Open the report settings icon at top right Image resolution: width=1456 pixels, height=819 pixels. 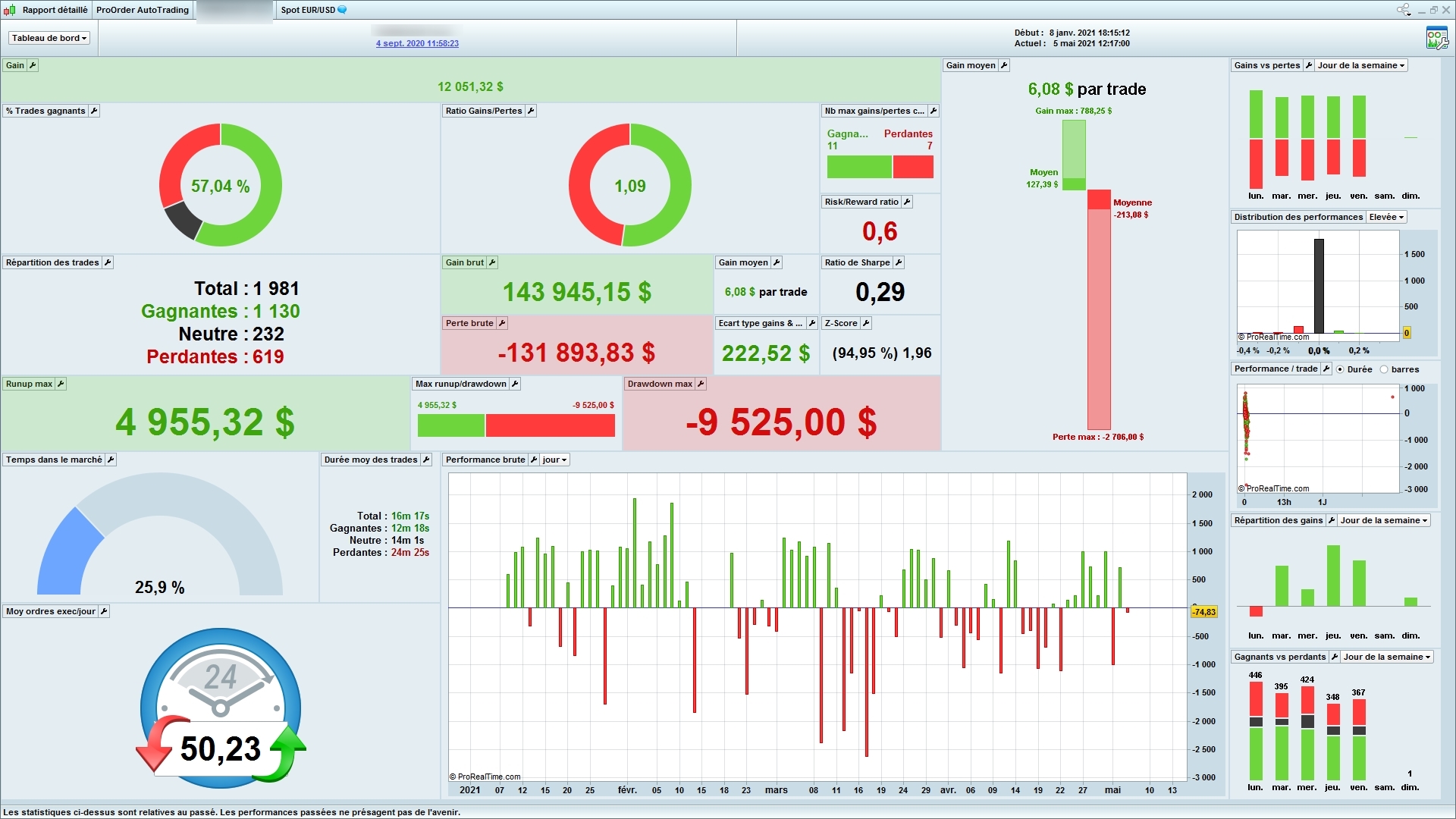[x=1436, y=38]
